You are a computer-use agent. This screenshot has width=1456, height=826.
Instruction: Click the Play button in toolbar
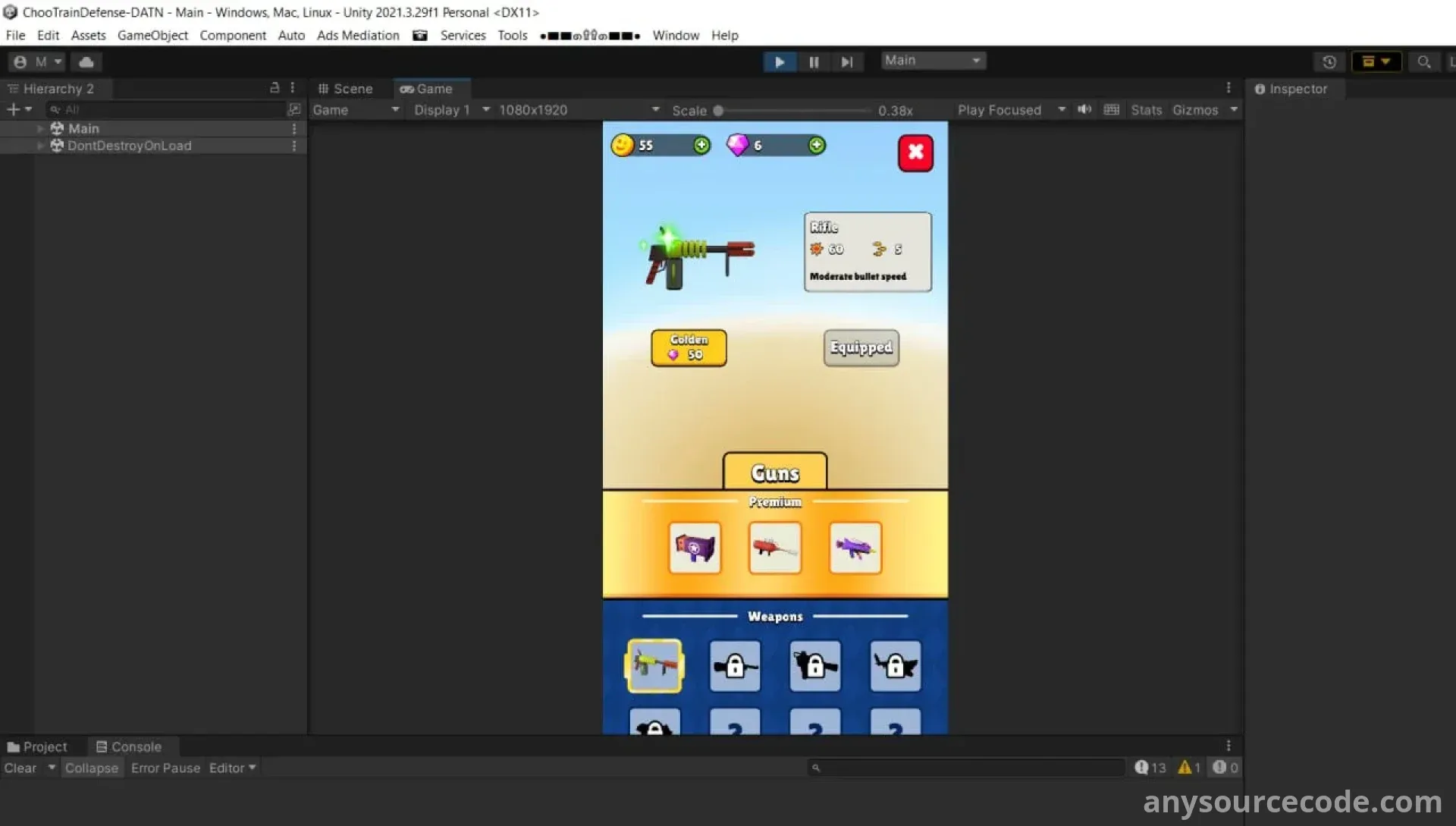point(779,62)
